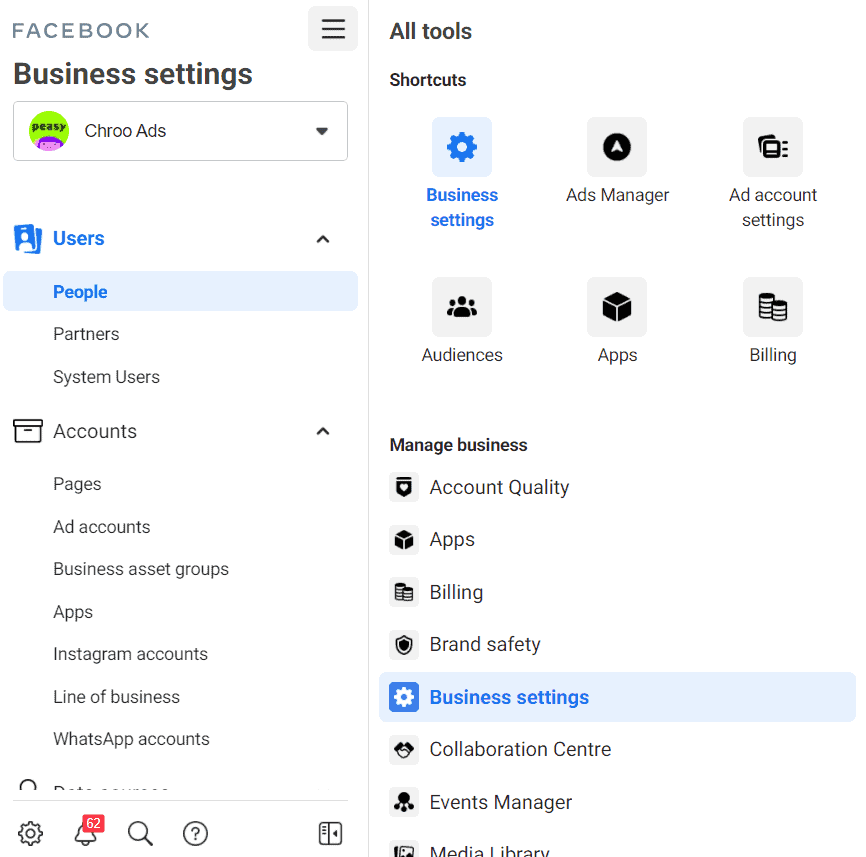The height and width of the screenshot is (857, 866).
Task: Open Ad account settings shortcut icon
Action: pos(773,147)
